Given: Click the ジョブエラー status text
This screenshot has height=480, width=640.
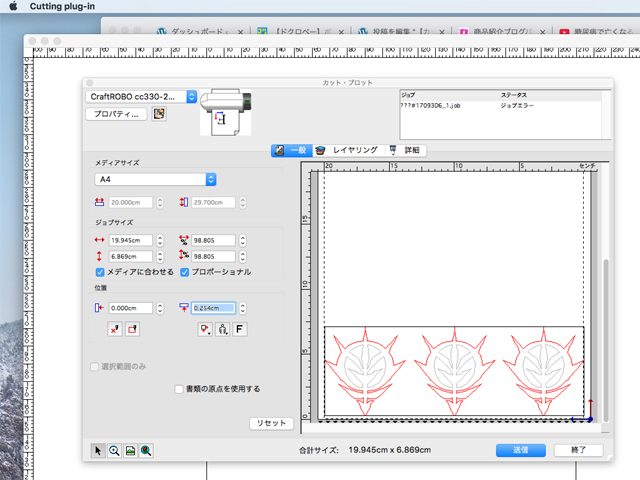Looking at the screenshot, I should 517,106.
